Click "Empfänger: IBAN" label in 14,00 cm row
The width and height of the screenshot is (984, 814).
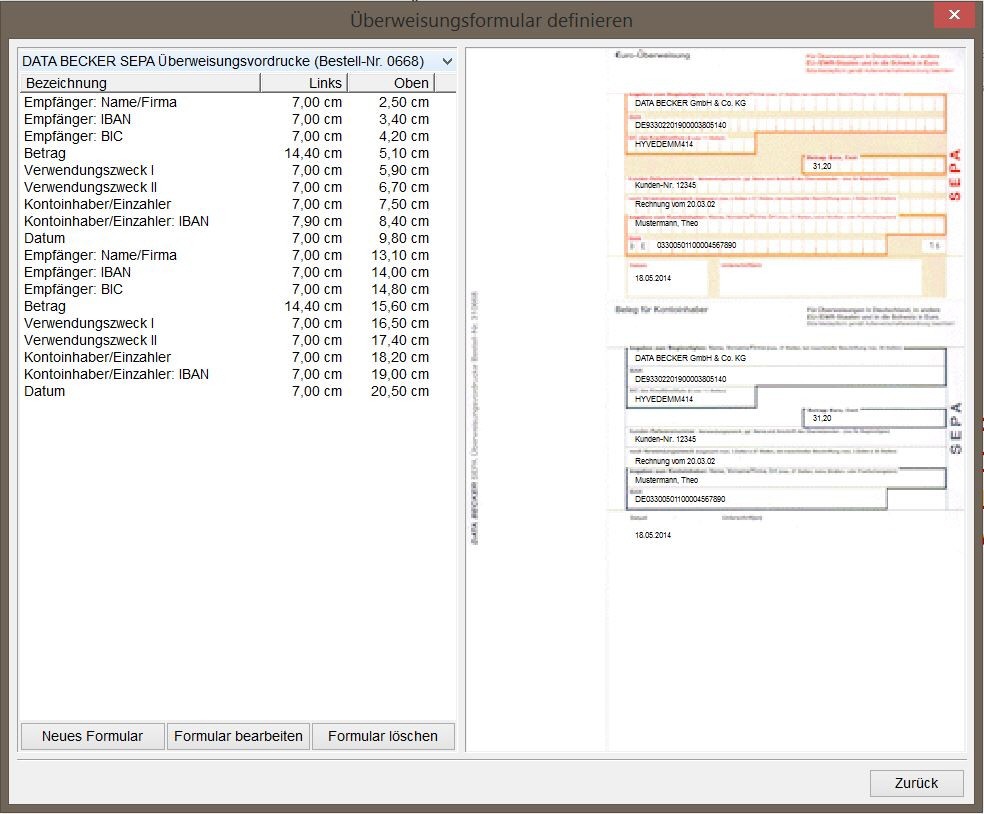pos(77,272)
